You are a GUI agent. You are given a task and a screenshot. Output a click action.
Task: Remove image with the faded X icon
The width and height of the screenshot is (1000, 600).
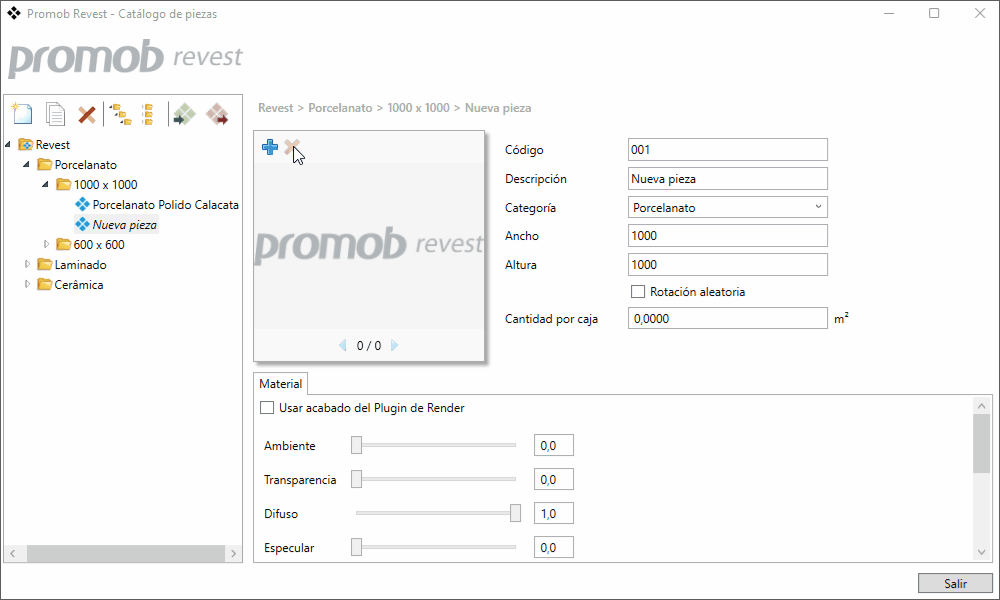coord(291,147)
